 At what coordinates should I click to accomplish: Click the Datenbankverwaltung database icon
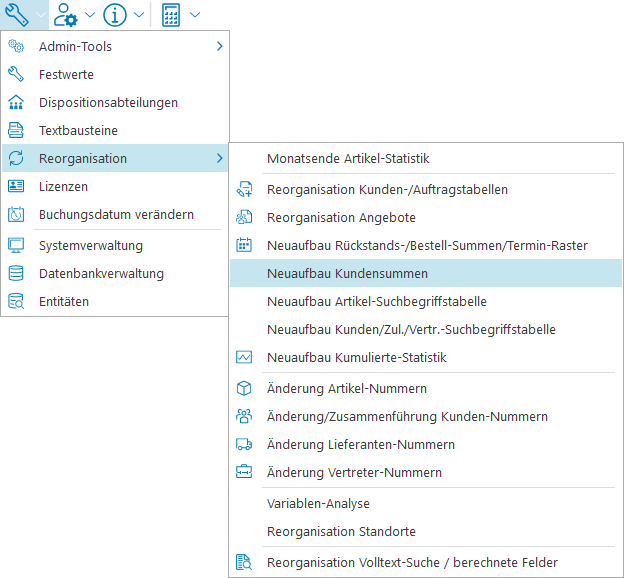coord(16,273)
